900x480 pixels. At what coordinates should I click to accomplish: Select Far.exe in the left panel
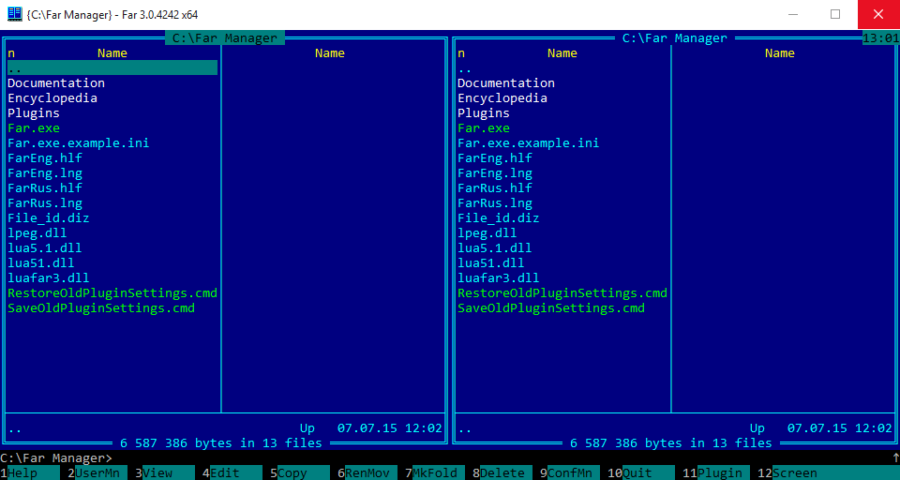(x=34, y=128)
